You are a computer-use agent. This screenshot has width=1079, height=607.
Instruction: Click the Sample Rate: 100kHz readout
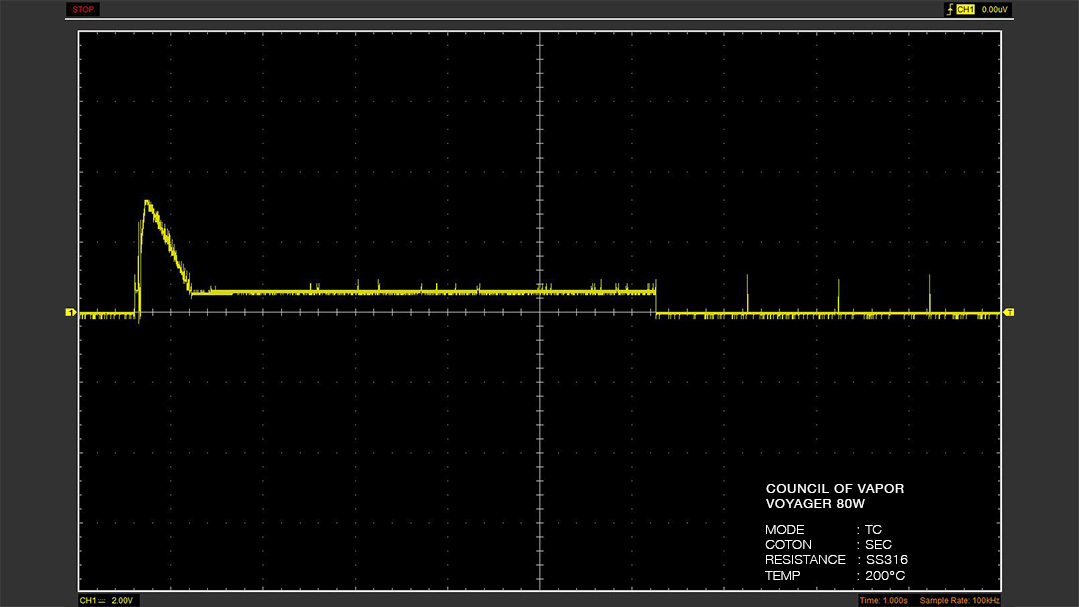(x=959, y=600)
